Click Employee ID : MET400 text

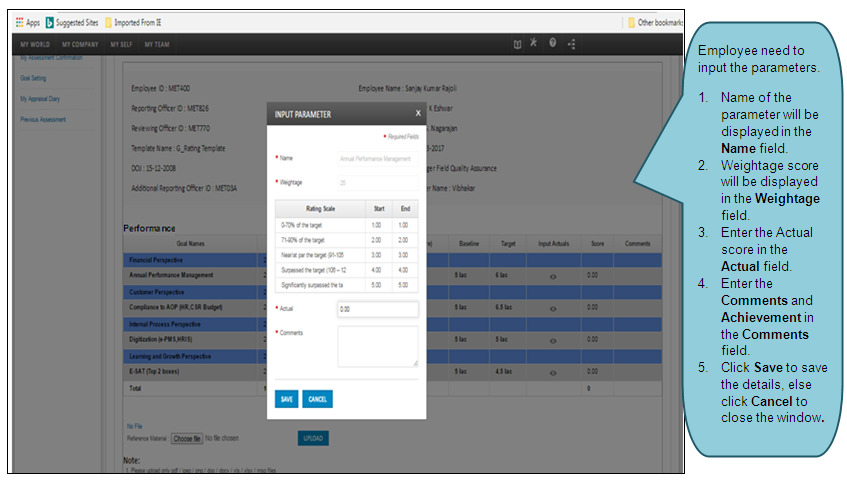pyautogui.click(x=160, y=88)
